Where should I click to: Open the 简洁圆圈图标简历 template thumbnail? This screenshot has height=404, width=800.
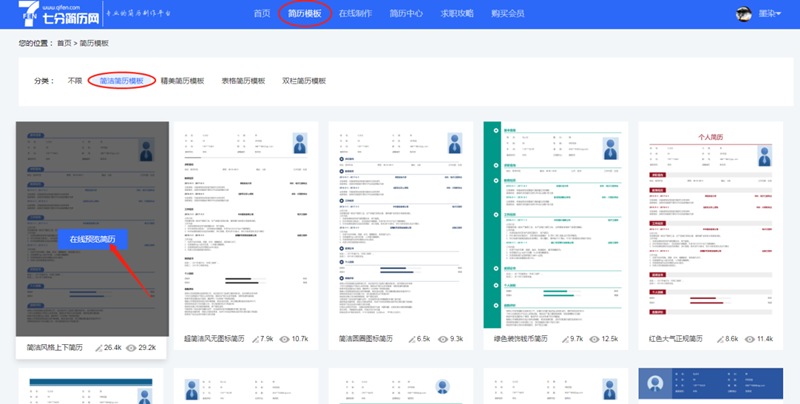pyautogui.click(x=401, y=224)
